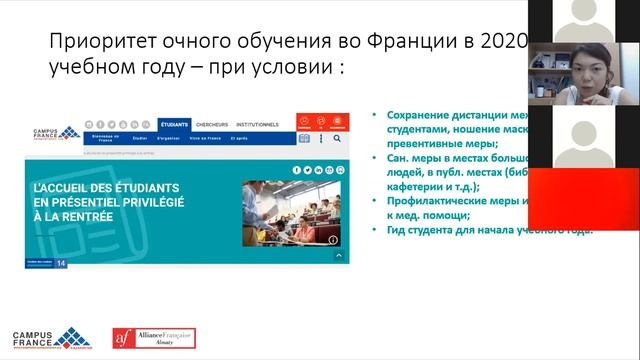Click the last icon in the red header box
This screenshot has width=640, height=360.
click(x=337, y=122)
